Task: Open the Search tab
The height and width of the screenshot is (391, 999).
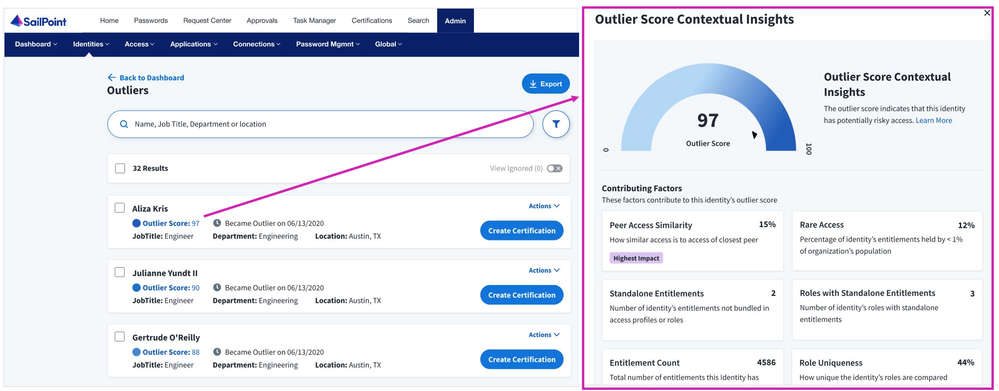Action: 418,20
